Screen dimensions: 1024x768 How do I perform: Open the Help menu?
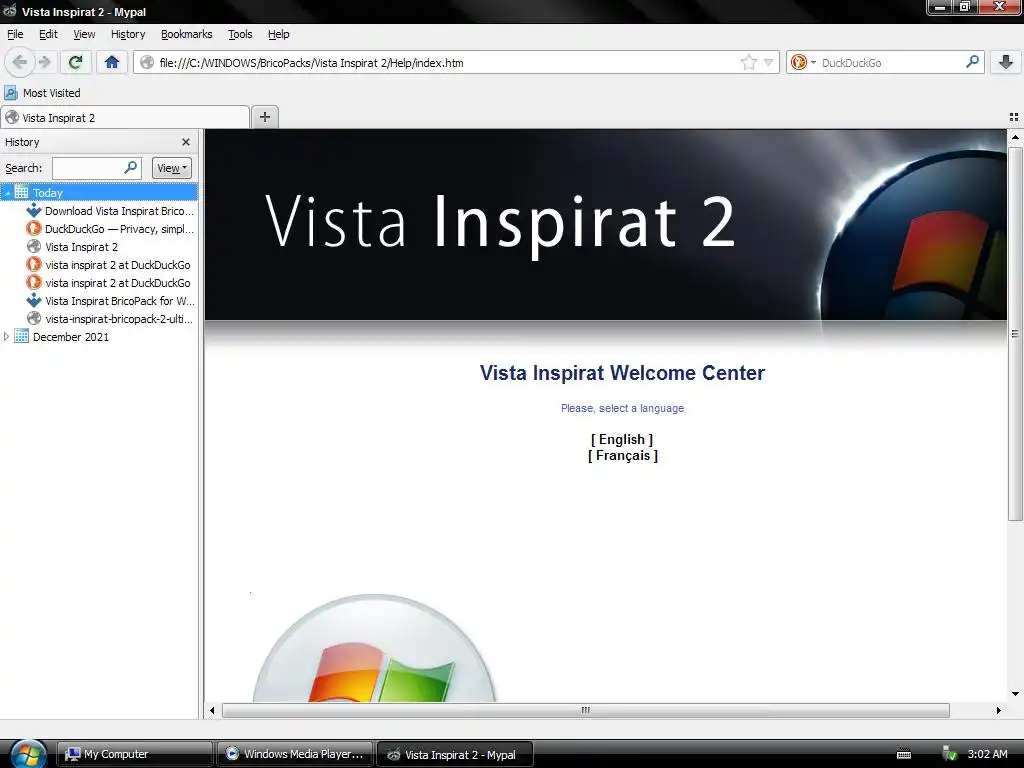coord(278,34)
